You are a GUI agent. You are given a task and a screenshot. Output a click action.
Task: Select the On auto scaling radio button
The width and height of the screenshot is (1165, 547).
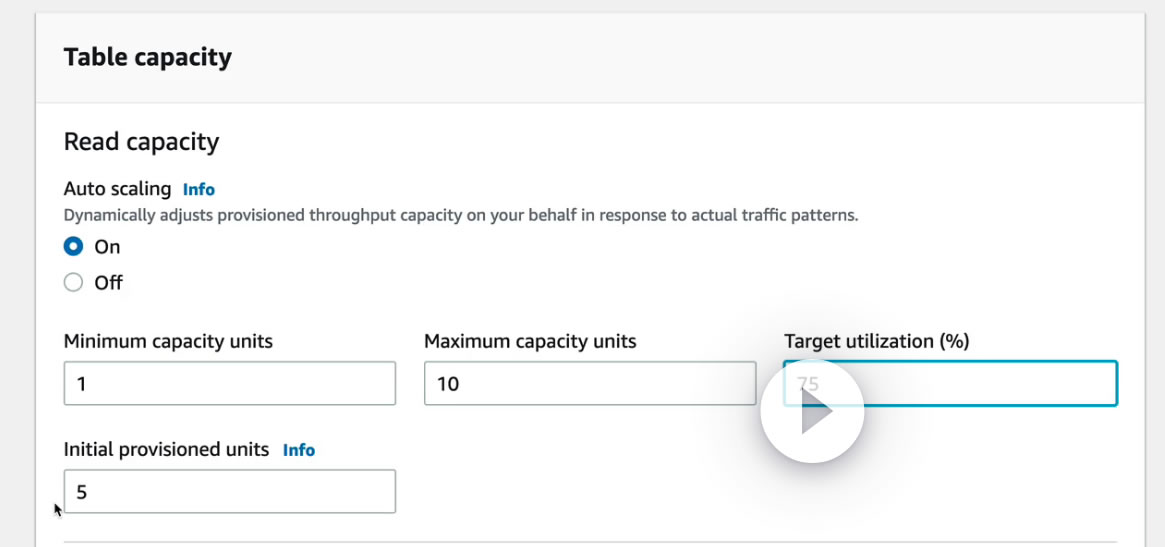73,246
